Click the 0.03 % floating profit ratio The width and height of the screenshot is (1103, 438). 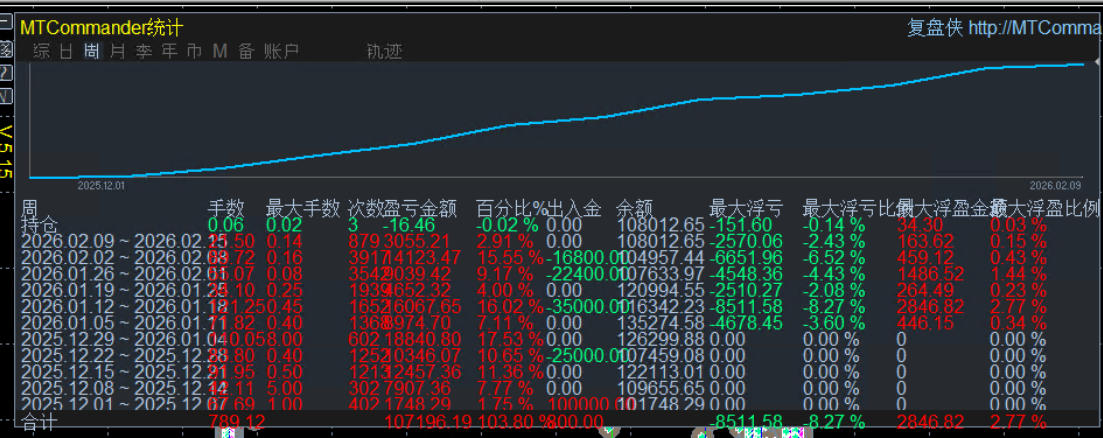coord(1018,225)
